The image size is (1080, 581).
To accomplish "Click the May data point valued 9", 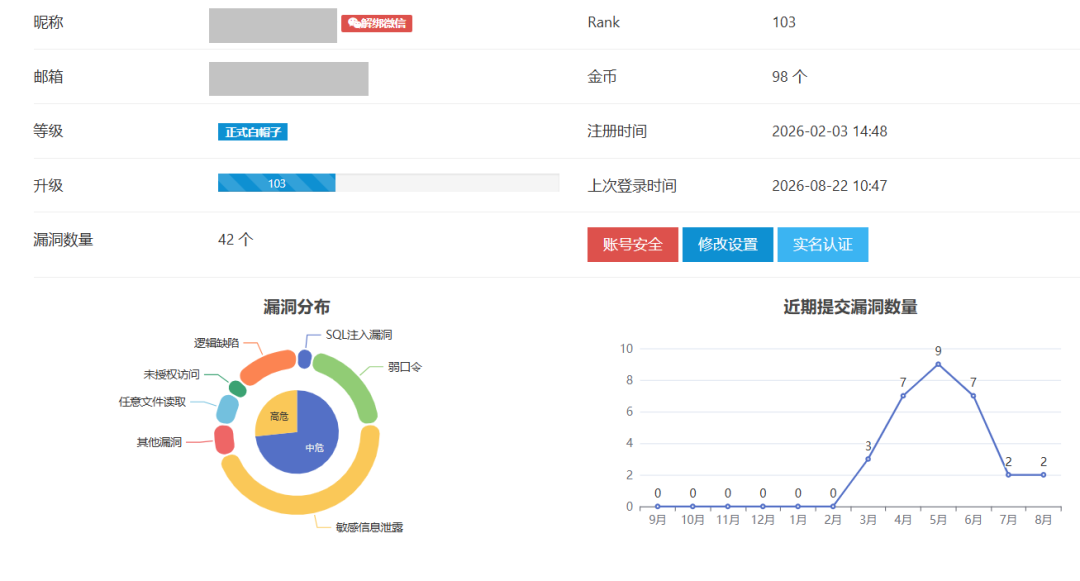I will click(938, 364).
